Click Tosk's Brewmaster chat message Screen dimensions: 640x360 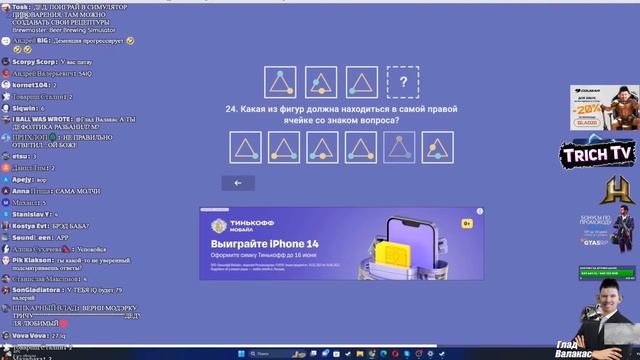[x=70, y=18]
